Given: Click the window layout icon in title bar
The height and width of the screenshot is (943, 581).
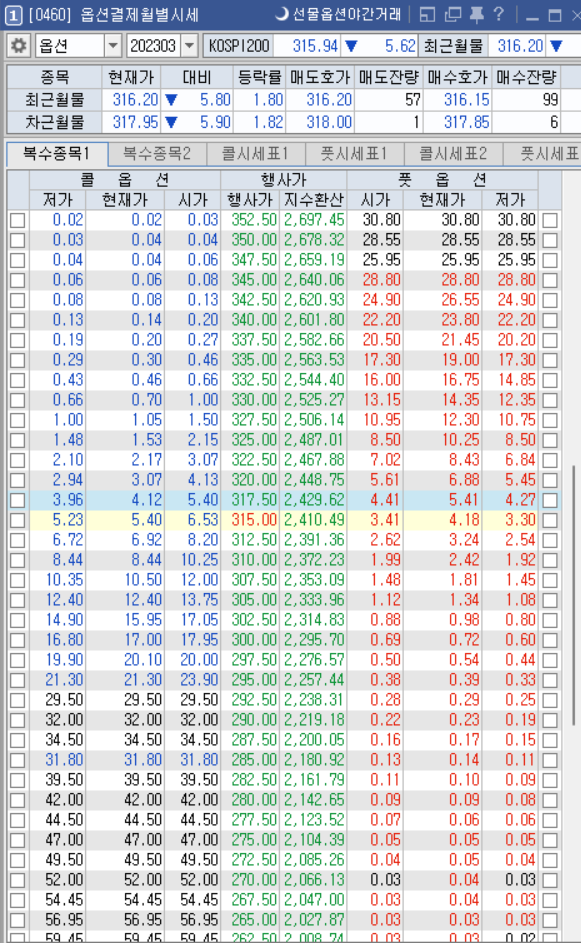Looking at the screenshot, I should [427, 14].
